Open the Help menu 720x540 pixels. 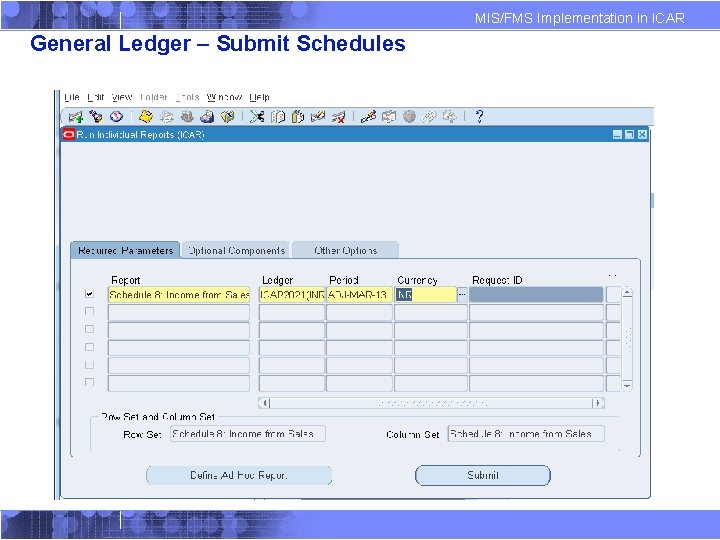[259, 97]
